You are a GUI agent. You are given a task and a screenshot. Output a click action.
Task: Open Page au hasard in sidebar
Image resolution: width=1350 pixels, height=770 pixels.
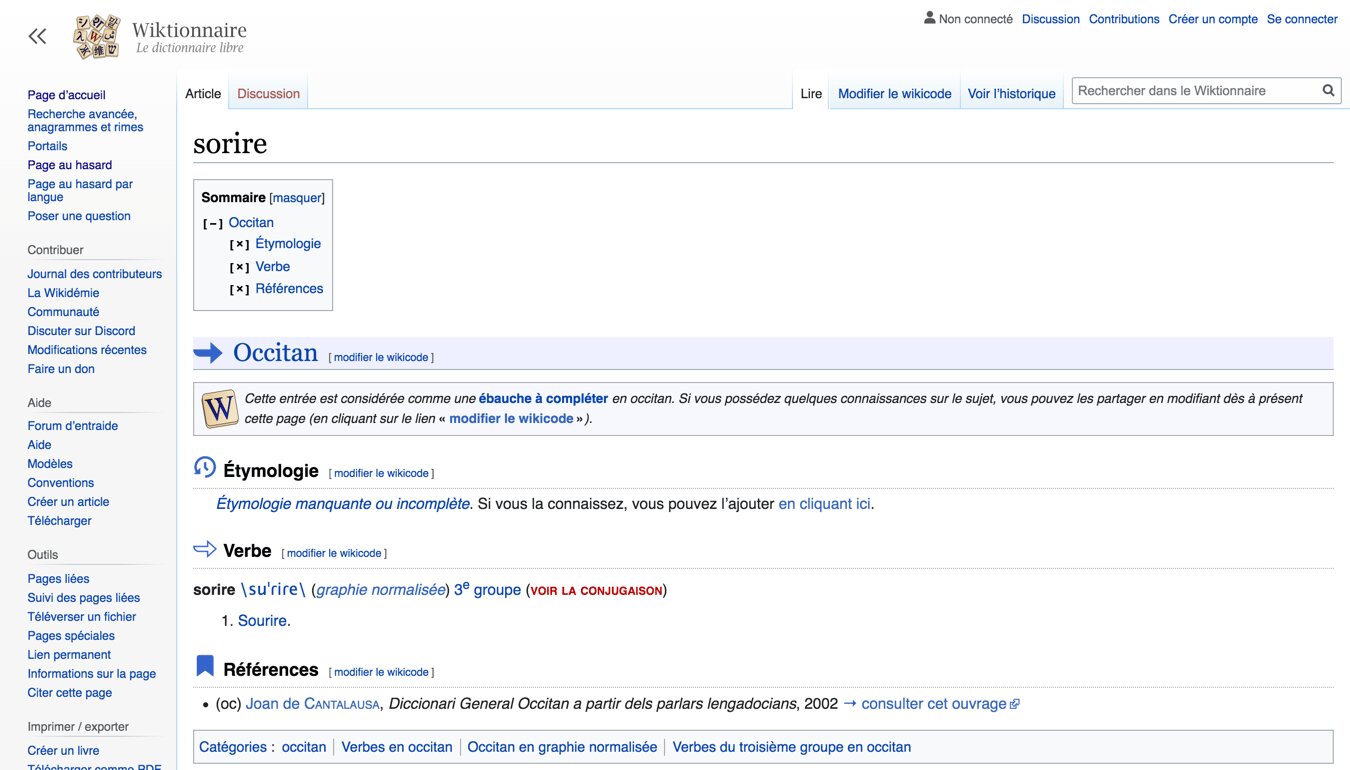(x=70, y=165)
